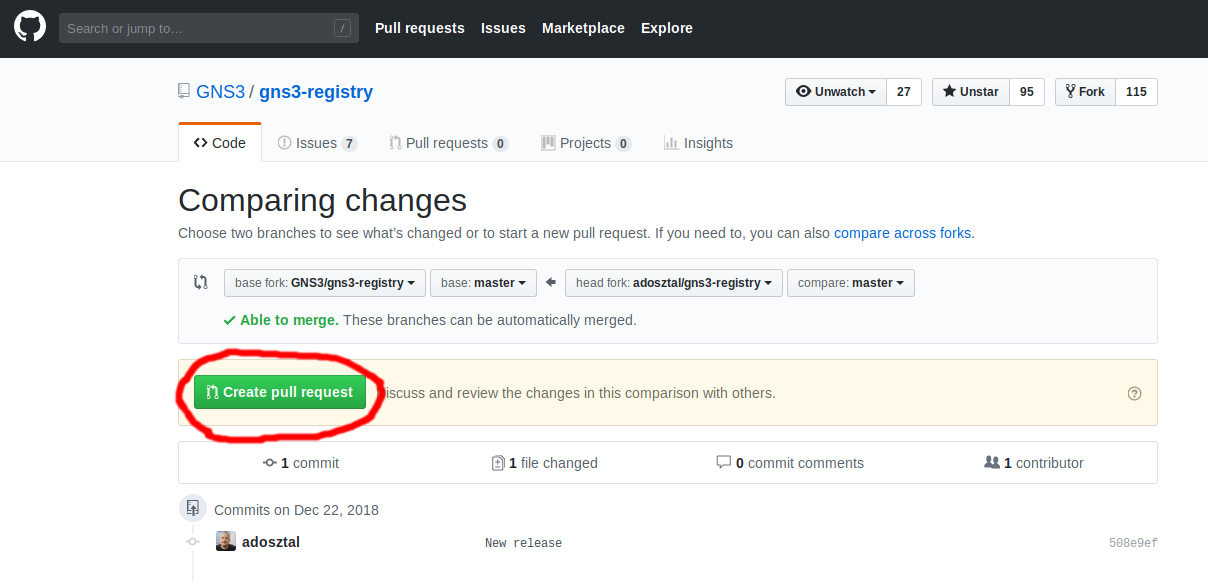This screenshot has height=588, width=1208.
Task: Focus the Search or jump to field
Action: point(195,28)
